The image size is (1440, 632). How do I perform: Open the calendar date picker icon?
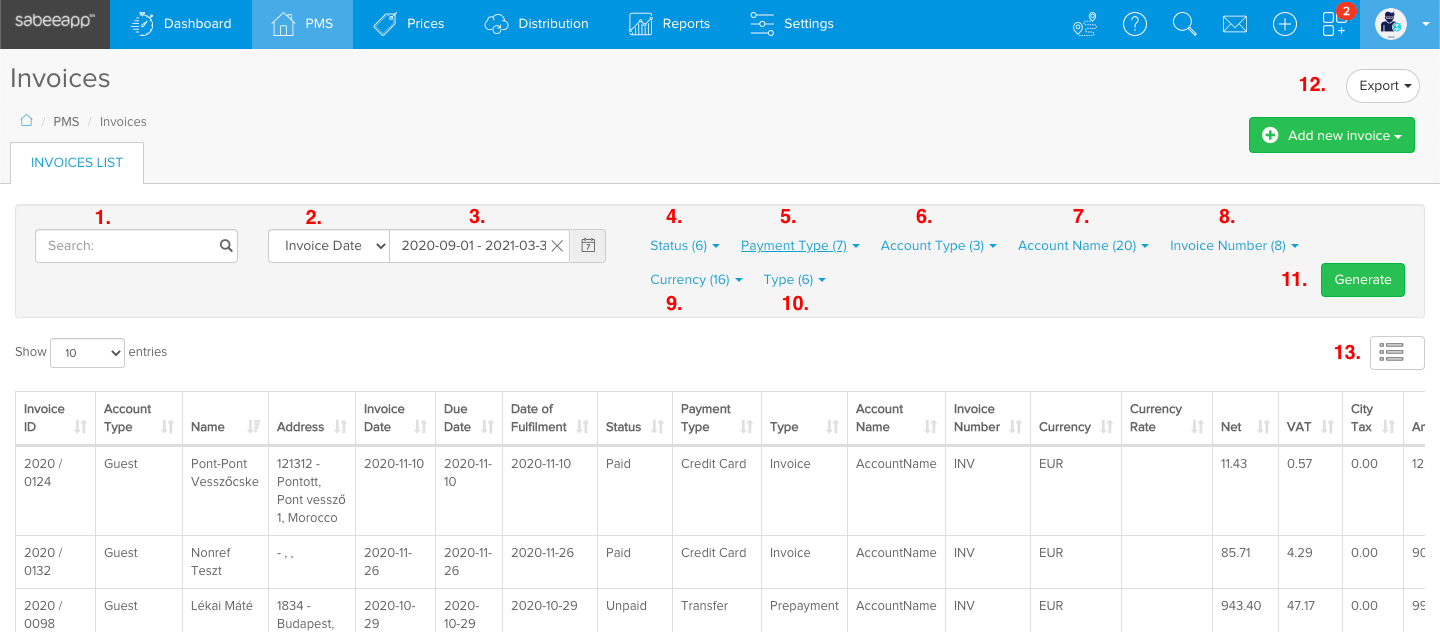(x=589, y=245)
